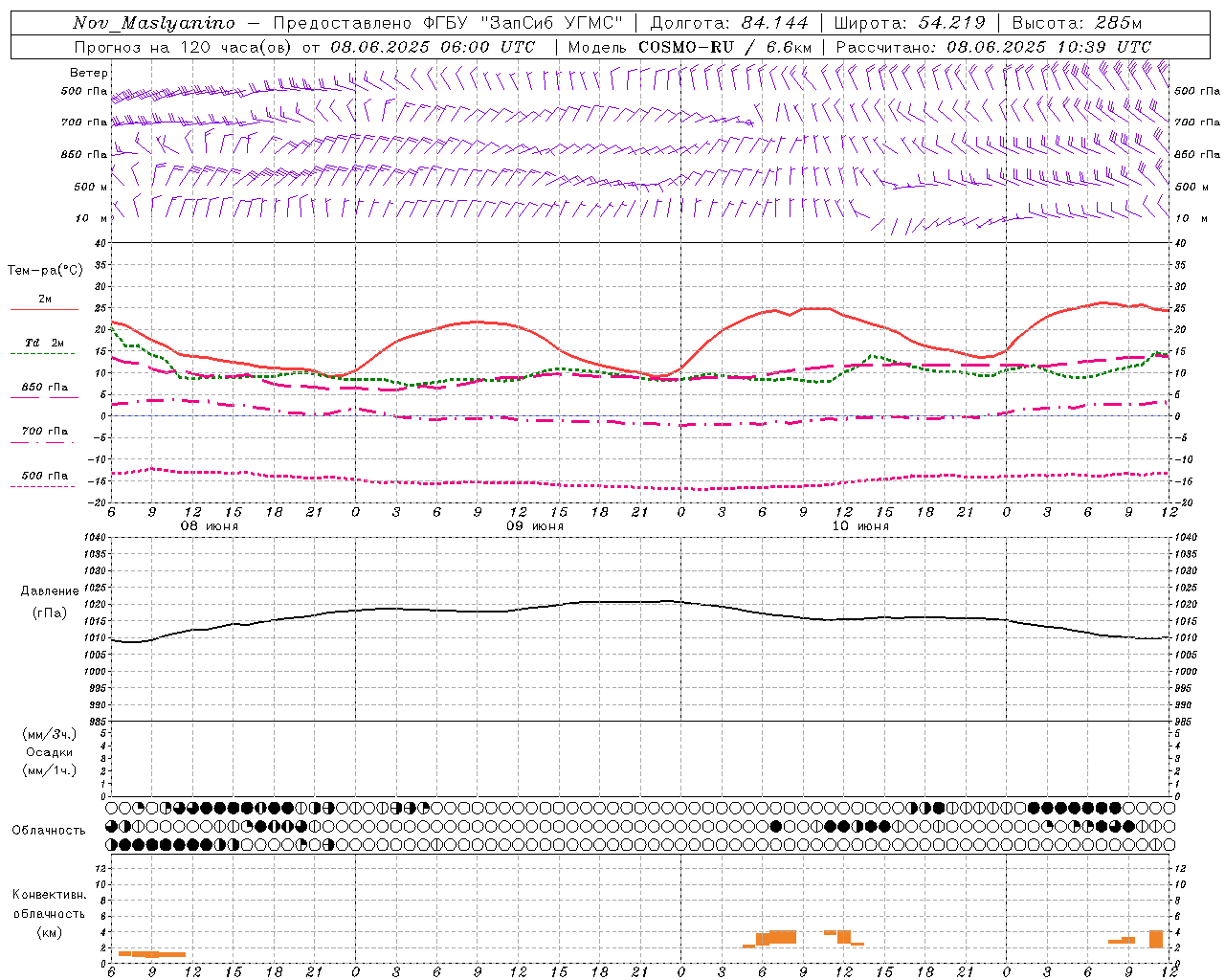Viewport: 1225px width, 980px height.
Task: Click the dashed swatch under Td 2м legend
Action: [43, 354]
